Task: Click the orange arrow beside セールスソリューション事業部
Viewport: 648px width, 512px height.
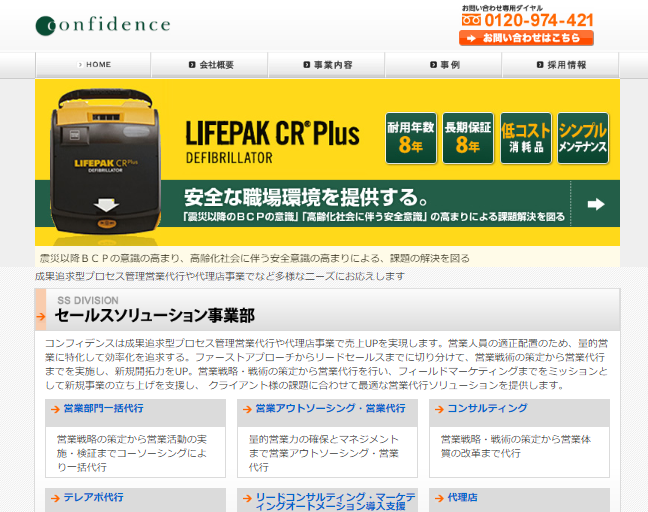Action: click(40, 317)
